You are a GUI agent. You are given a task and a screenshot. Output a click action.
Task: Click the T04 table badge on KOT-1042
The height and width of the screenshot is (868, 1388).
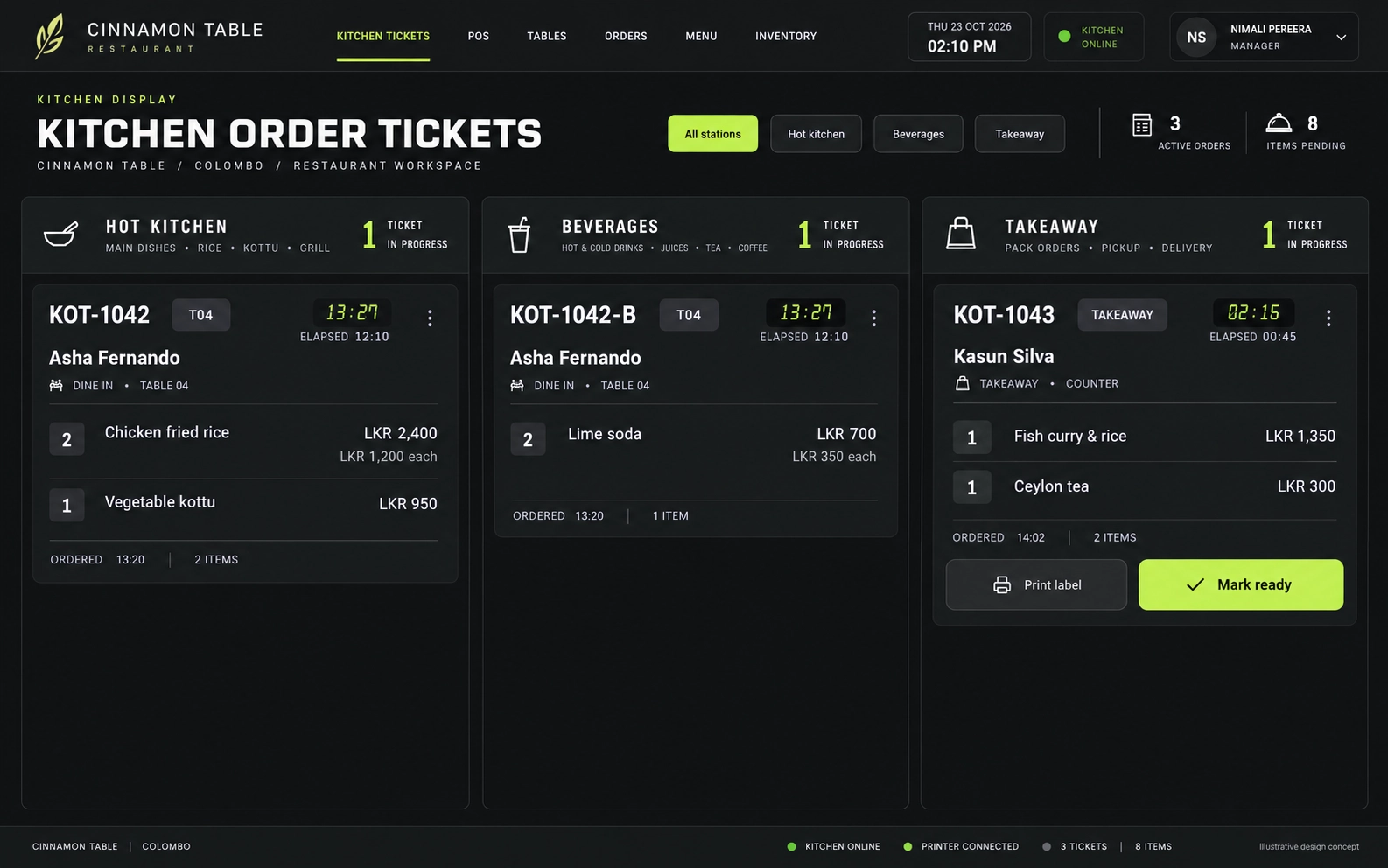point(201,315)
